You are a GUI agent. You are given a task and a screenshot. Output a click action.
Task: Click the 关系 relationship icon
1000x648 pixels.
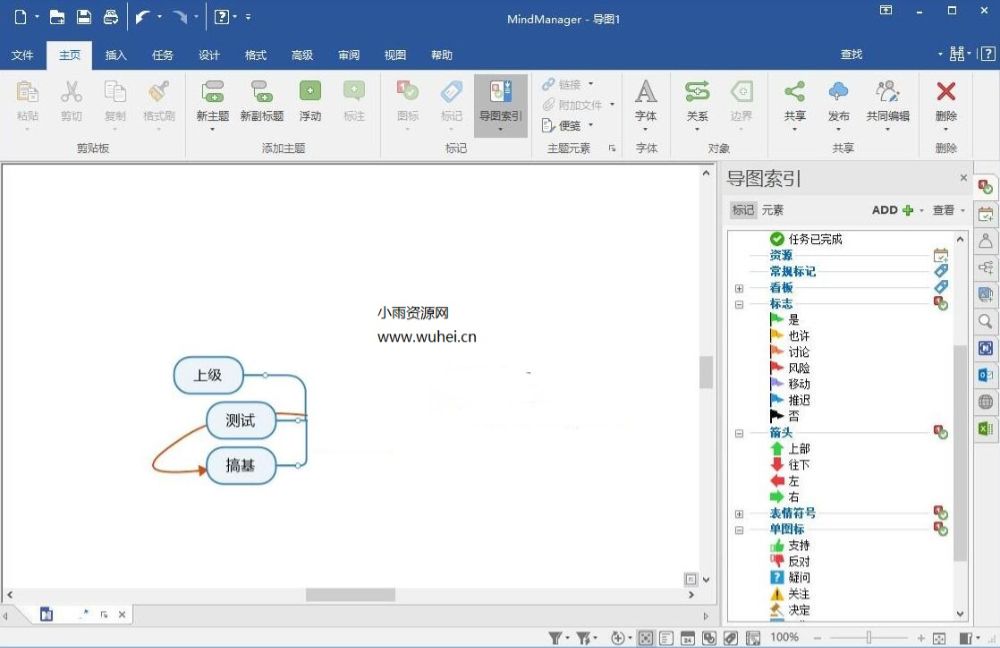coord(697,93)
